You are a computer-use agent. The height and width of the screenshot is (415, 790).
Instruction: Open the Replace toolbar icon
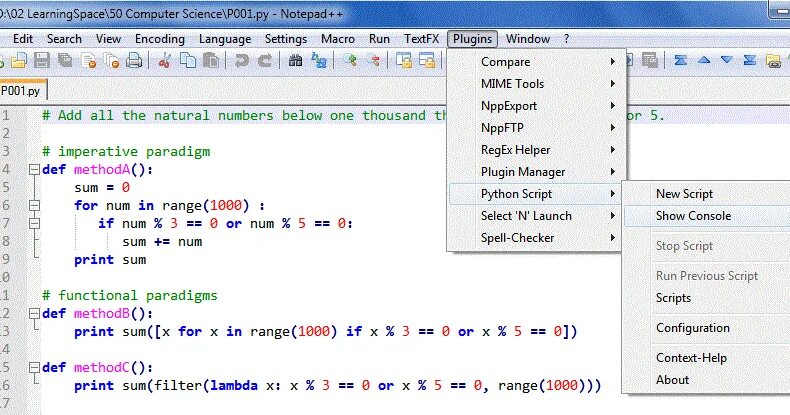318,60
